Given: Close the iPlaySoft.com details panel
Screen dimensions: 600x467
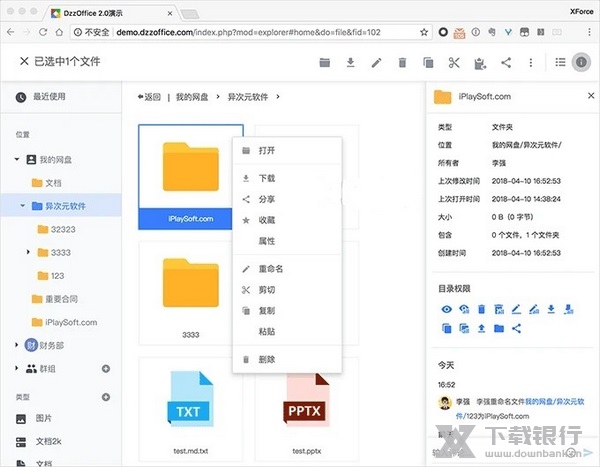Looking at the screenshot, I should (x=591, y=95).
